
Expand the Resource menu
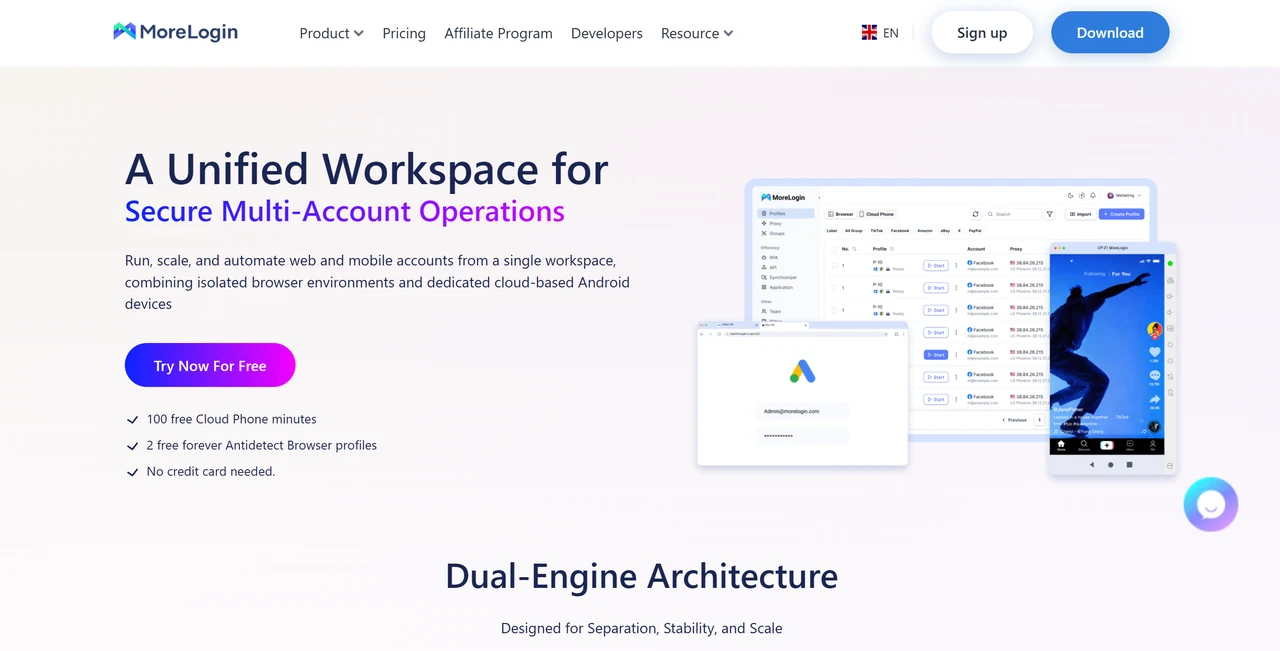coord(697,33)
